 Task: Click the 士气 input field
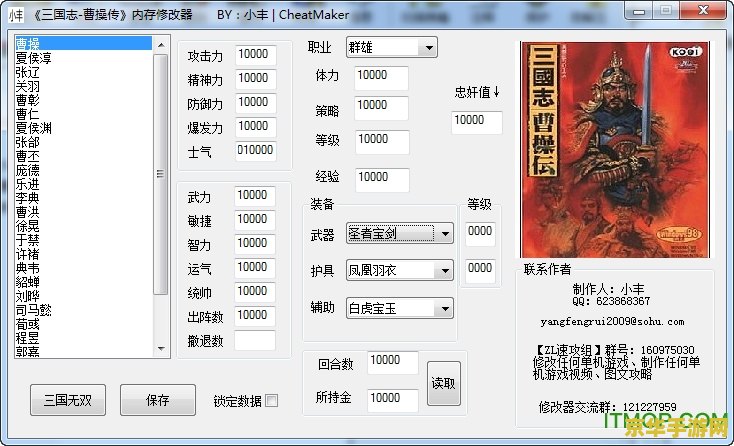pos(256,151)
